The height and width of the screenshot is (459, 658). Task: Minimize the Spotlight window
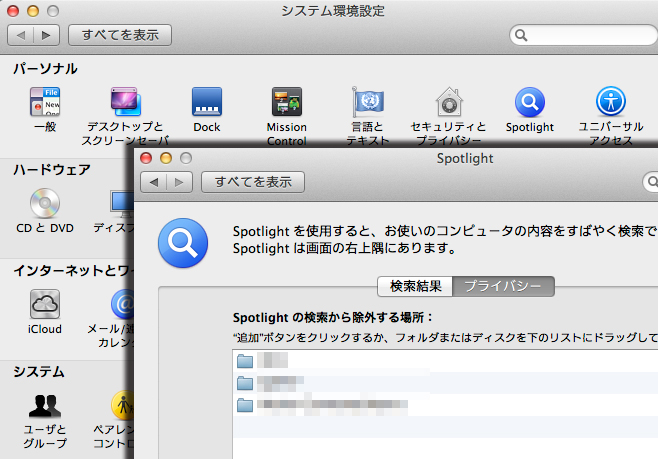(166, 158)
